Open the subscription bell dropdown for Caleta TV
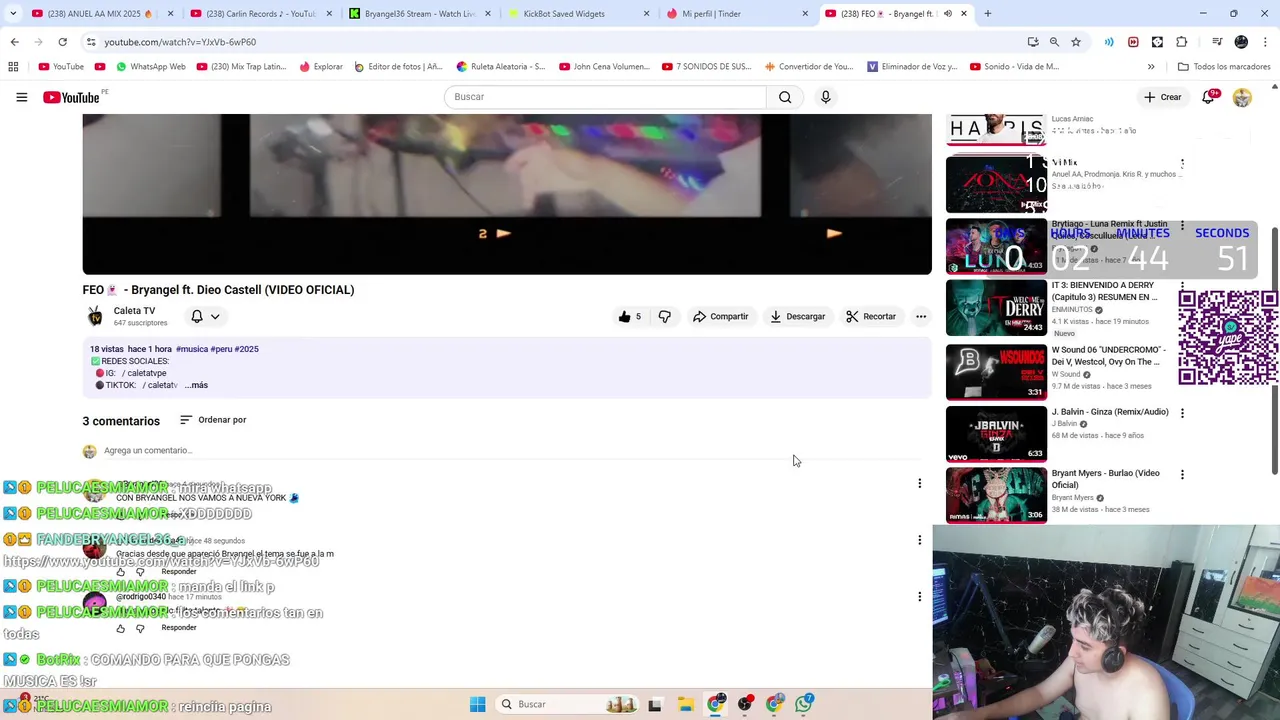Viewport: 1280px width, 720px height. [204, 316]
